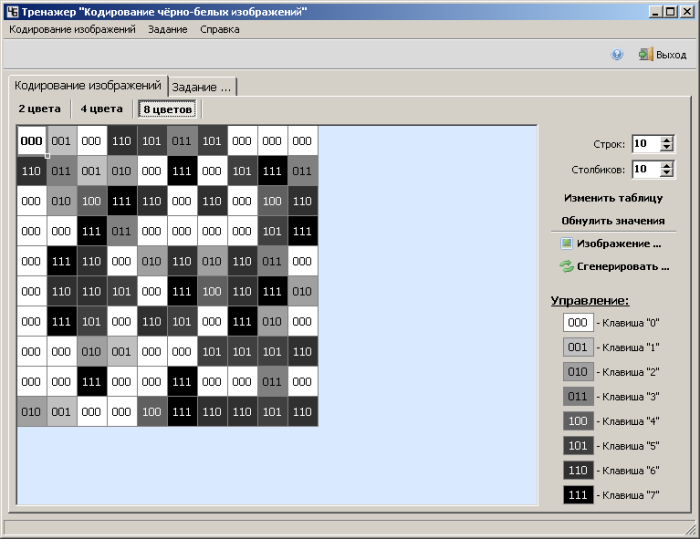Click the icon beside Изображение ...
Viewport: 700px width, 539px height.
pos(566,243)
